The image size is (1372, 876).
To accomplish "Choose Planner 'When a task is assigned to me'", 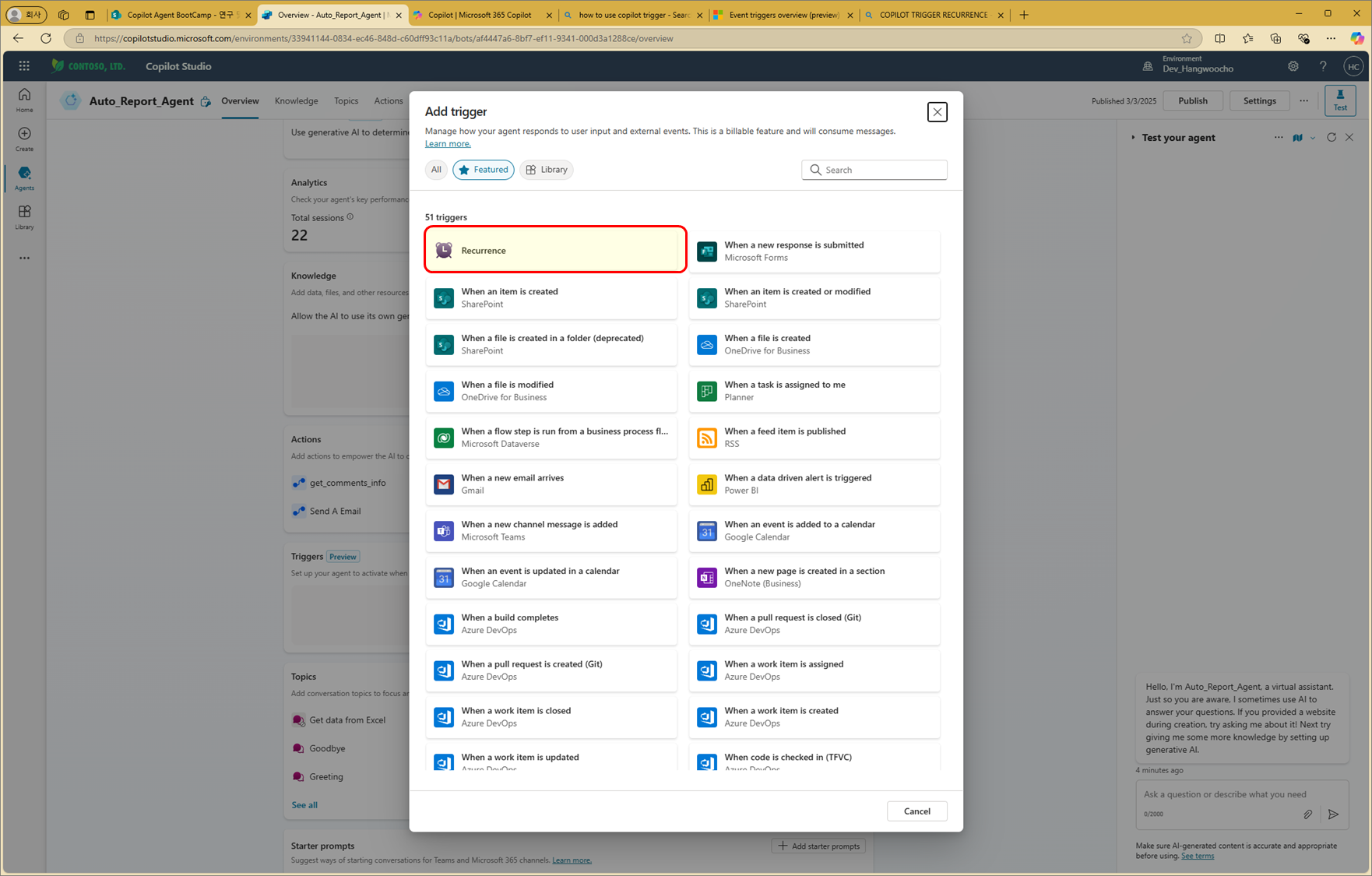I will tap(814, 391).
